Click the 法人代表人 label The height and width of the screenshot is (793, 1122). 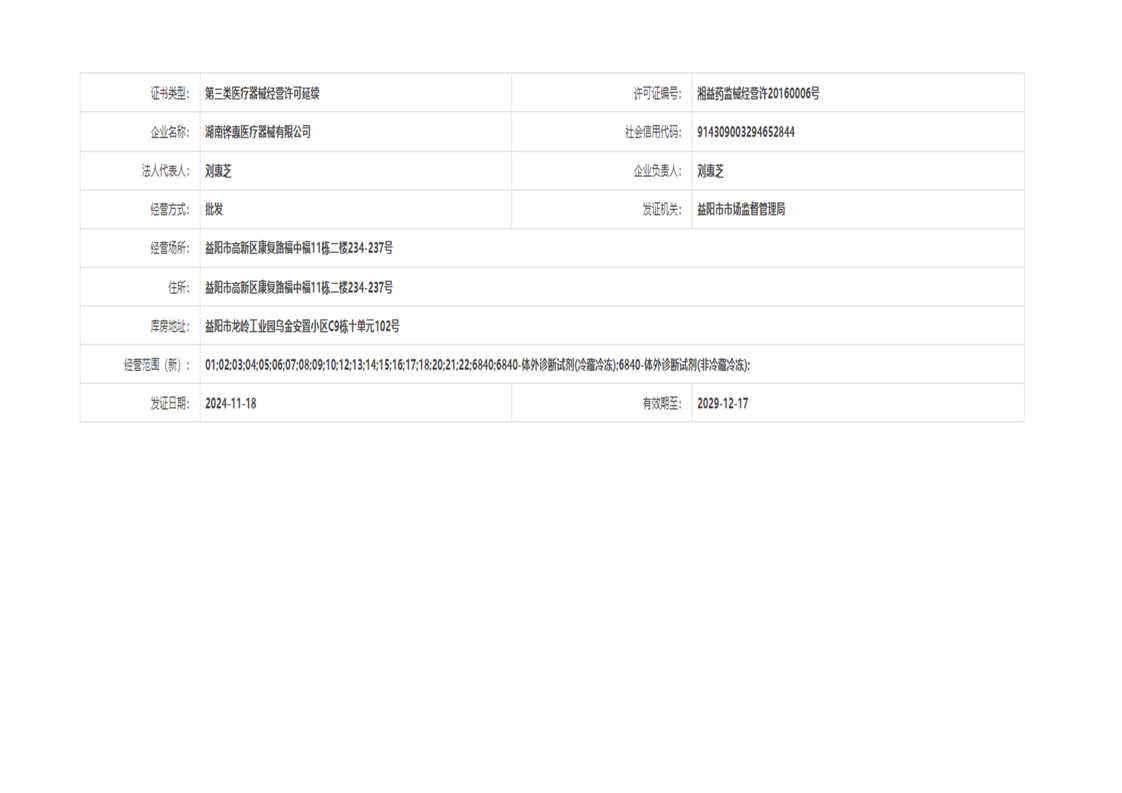(165, 171)
